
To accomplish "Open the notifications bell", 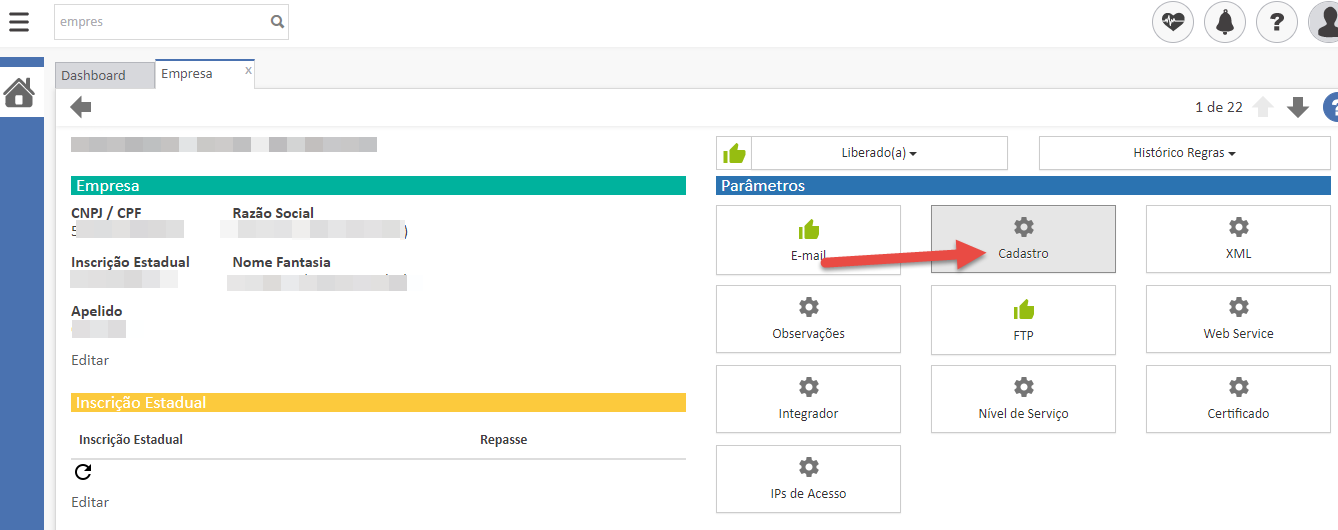I will click(1224, 22).
